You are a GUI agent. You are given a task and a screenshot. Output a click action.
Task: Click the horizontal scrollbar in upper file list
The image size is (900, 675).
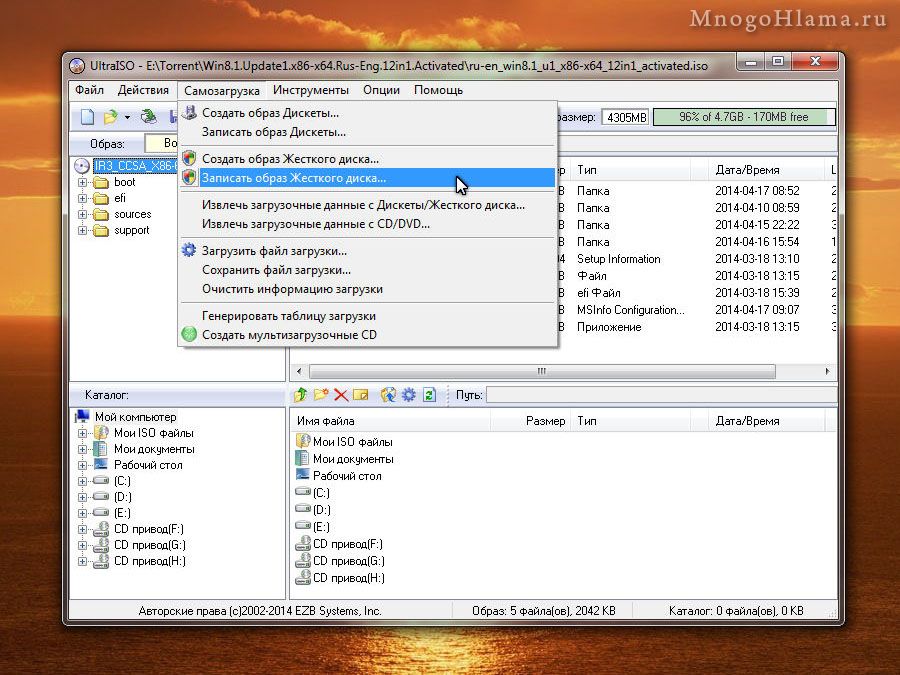point(541,371)
